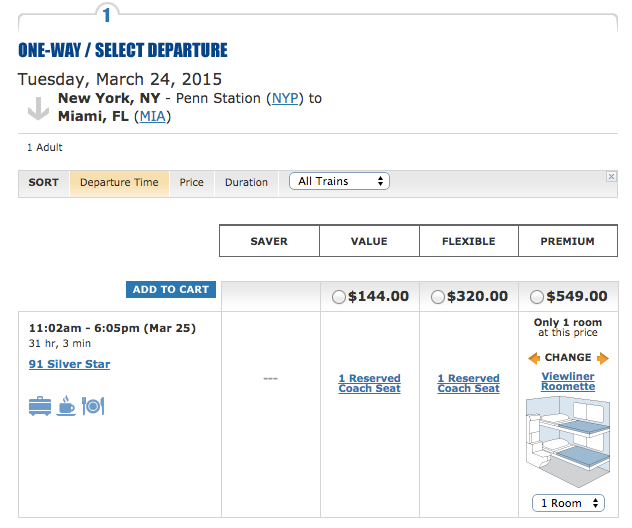Sort results by Departure Time
This screenshot has width=632, height=528.
(x=119, y=183)
